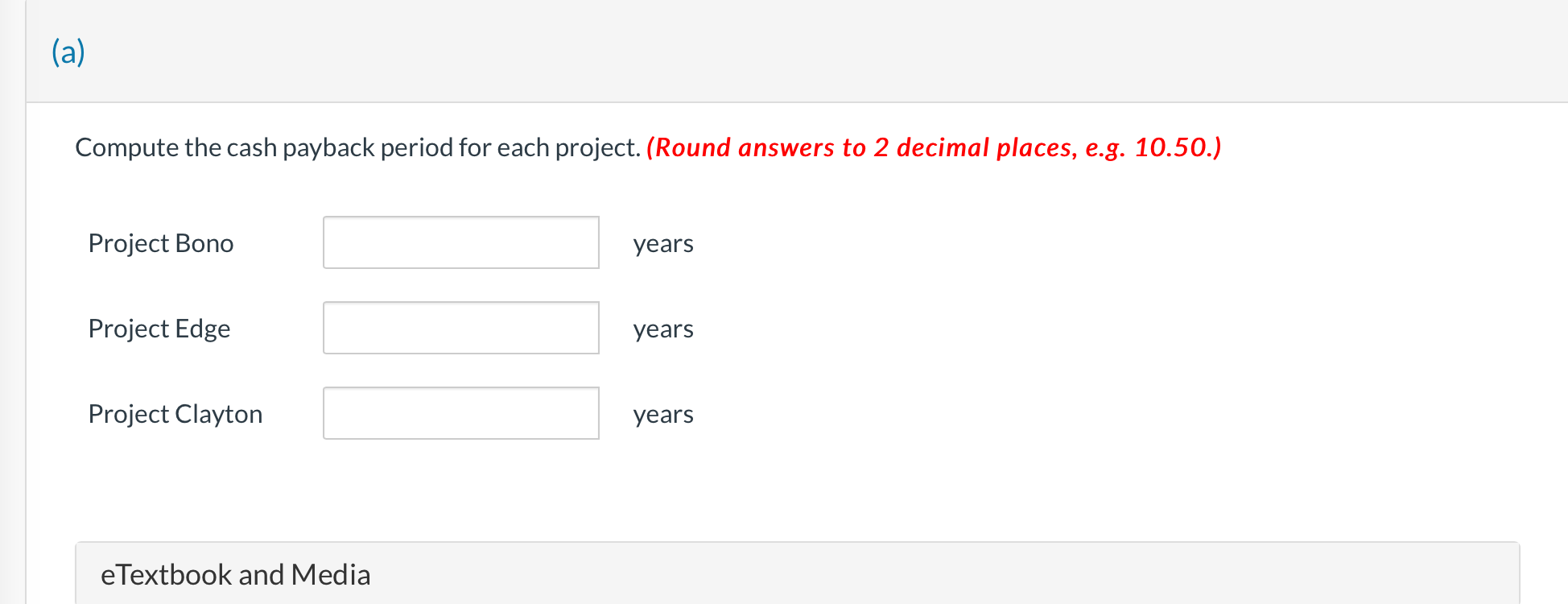Click the Project Bono answer input field
Viewport: 1568px width, 604px height.
coord(460,242)
